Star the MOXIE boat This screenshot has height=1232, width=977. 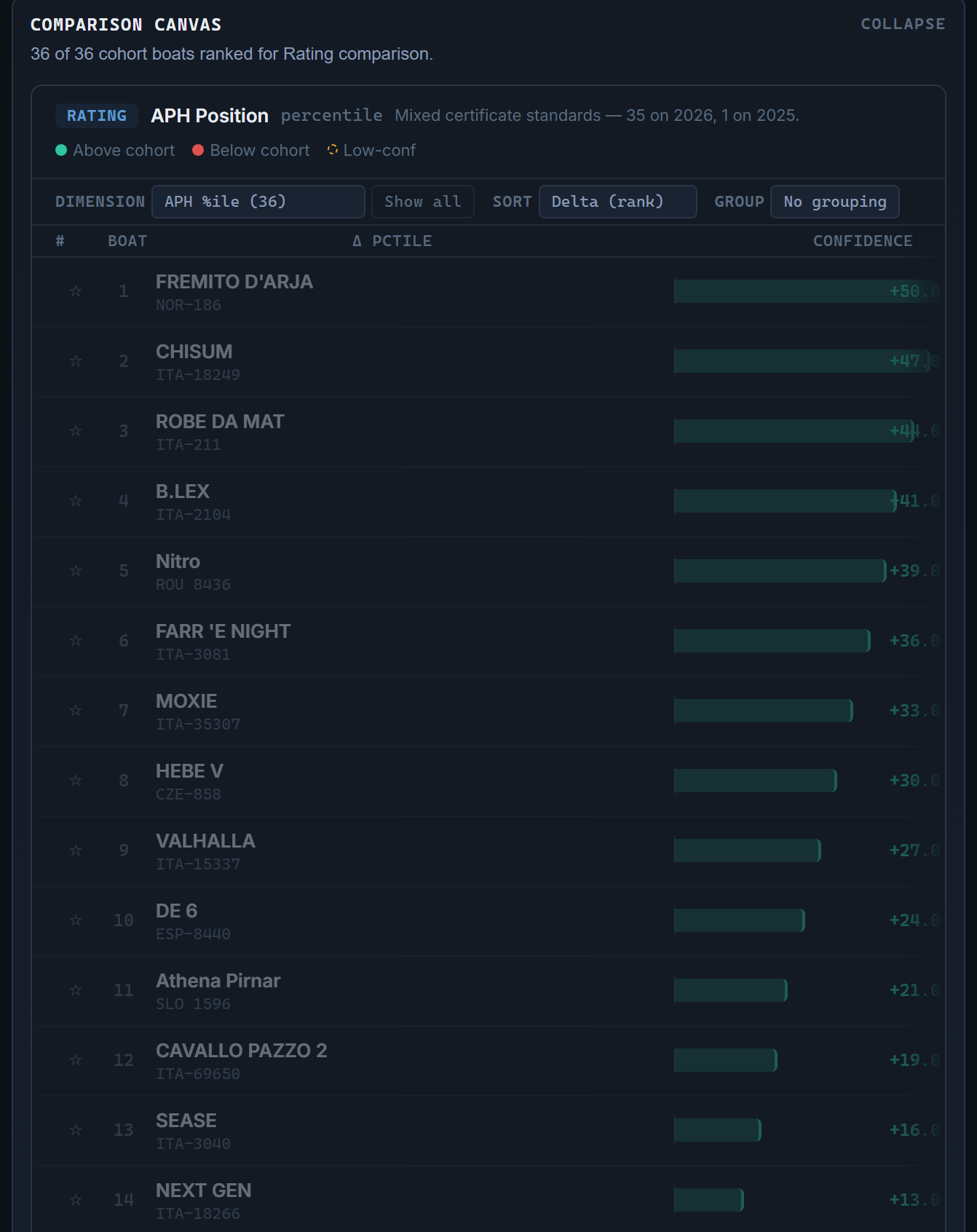tap(76, 711)
